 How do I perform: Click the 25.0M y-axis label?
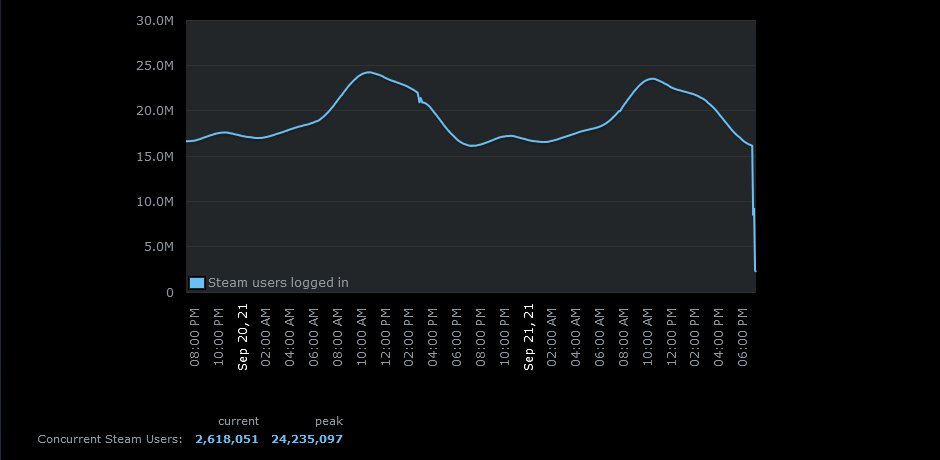pos(155,65)
